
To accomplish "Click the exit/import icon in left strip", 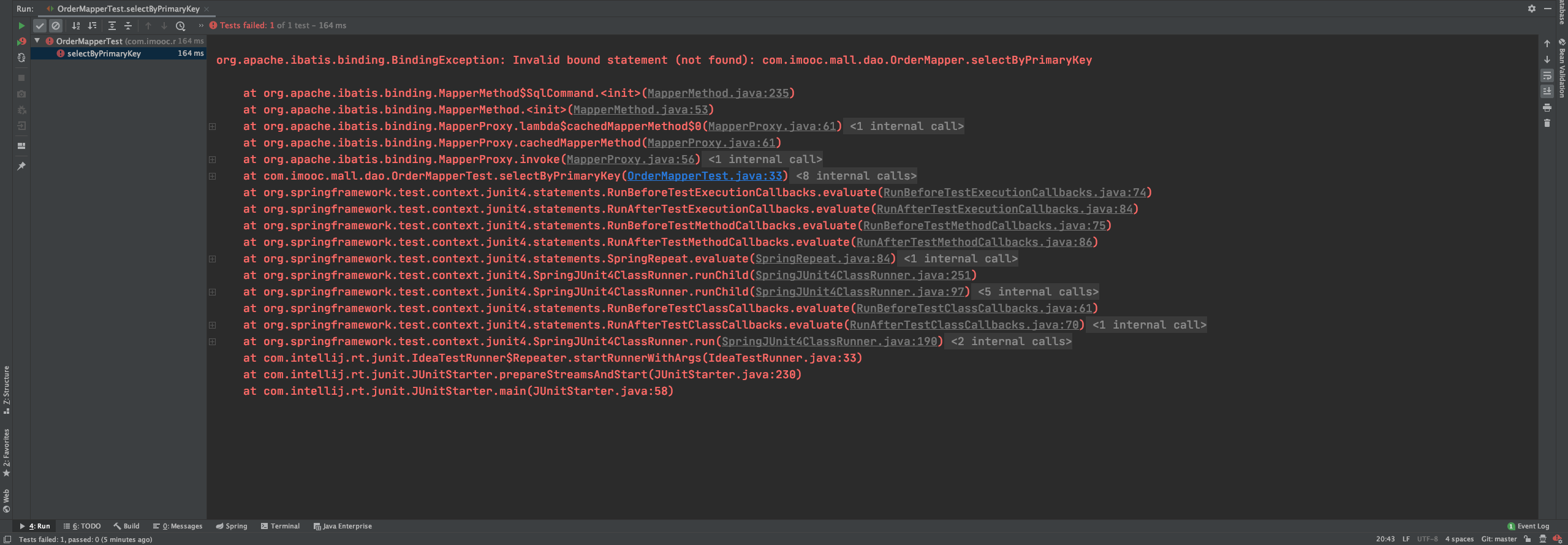I will pos(21,126).
